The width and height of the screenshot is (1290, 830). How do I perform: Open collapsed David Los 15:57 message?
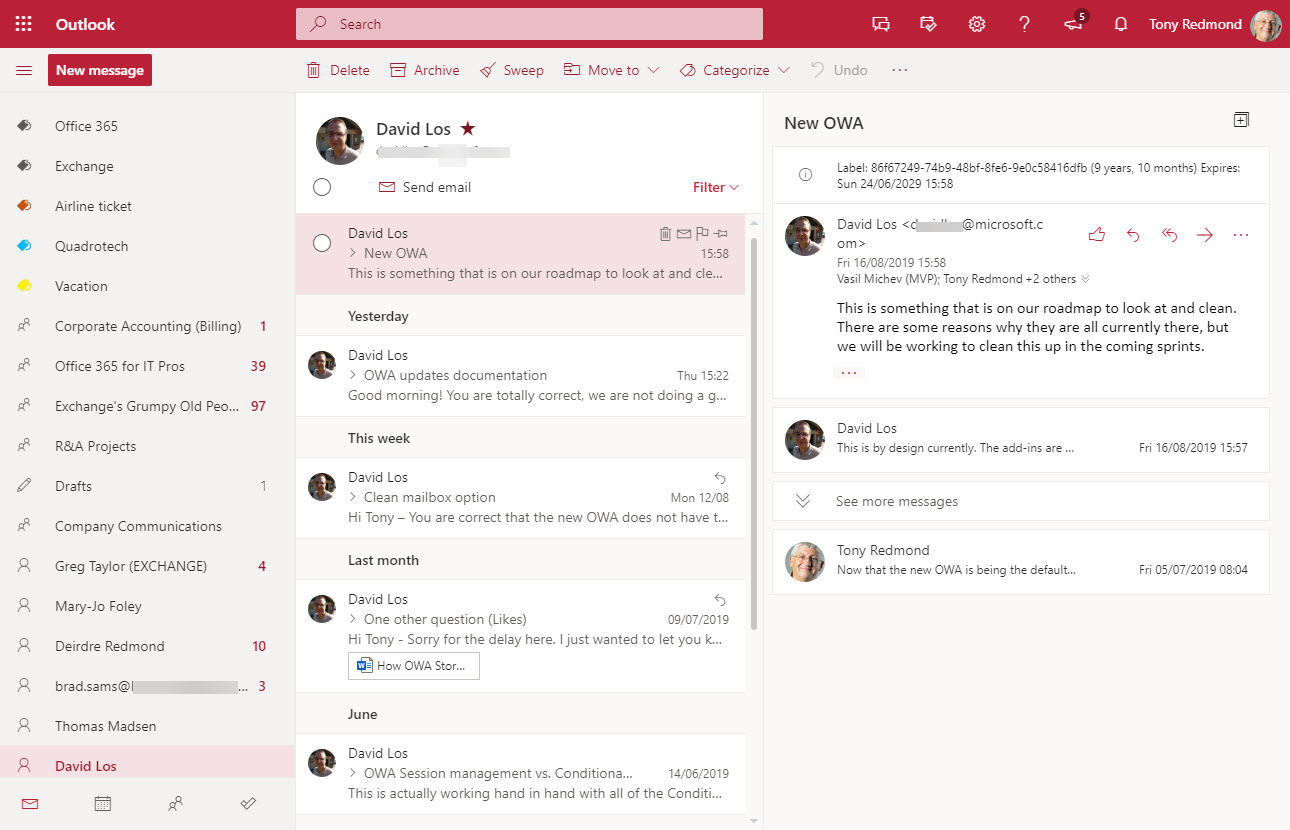(x=1021, y=439)
